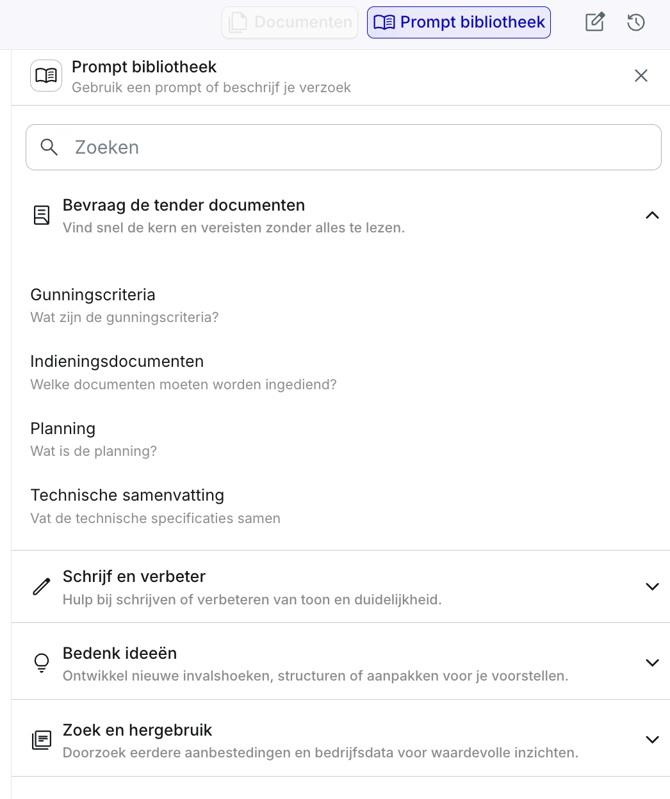This screenshot has height=799, width=670.
Task: Click the library icon for Zoek en hergebruik
Action: 41,740
